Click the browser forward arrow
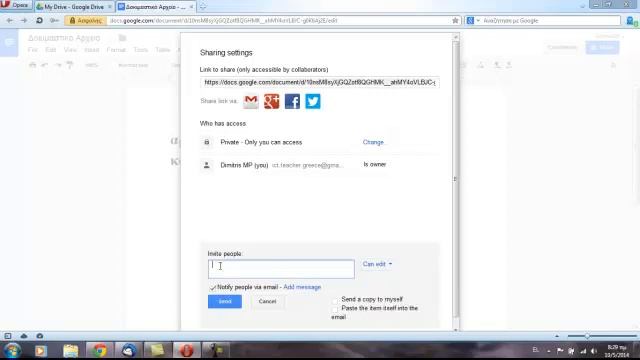 click(x=24, y=20)
